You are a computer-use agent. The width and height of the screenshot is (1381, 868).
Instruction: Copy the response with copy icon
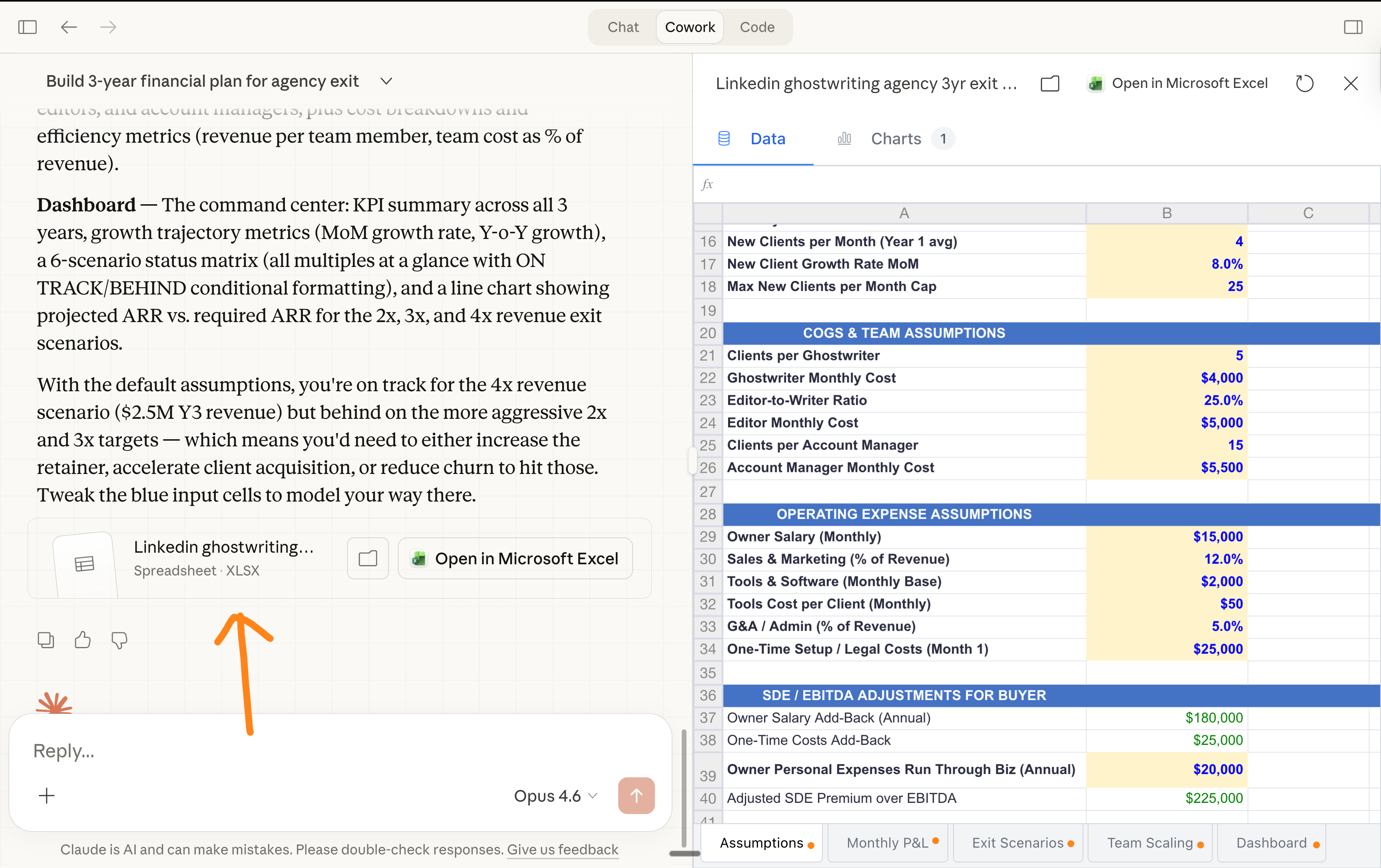pos(46,640)
